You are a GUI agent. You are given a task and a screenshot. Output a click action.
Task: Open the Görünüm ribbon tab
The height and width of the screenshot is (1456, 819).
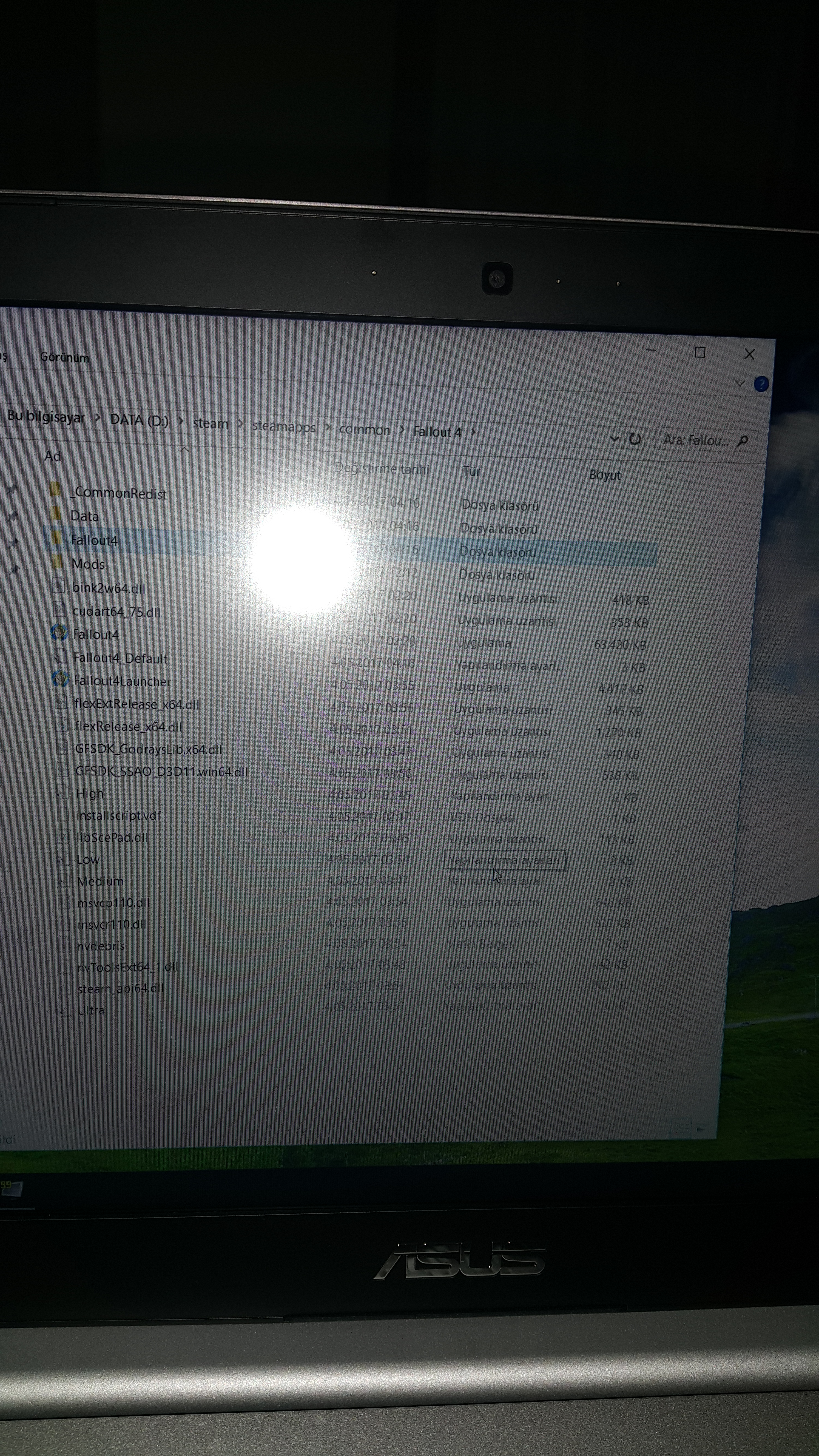coord(64,357)
